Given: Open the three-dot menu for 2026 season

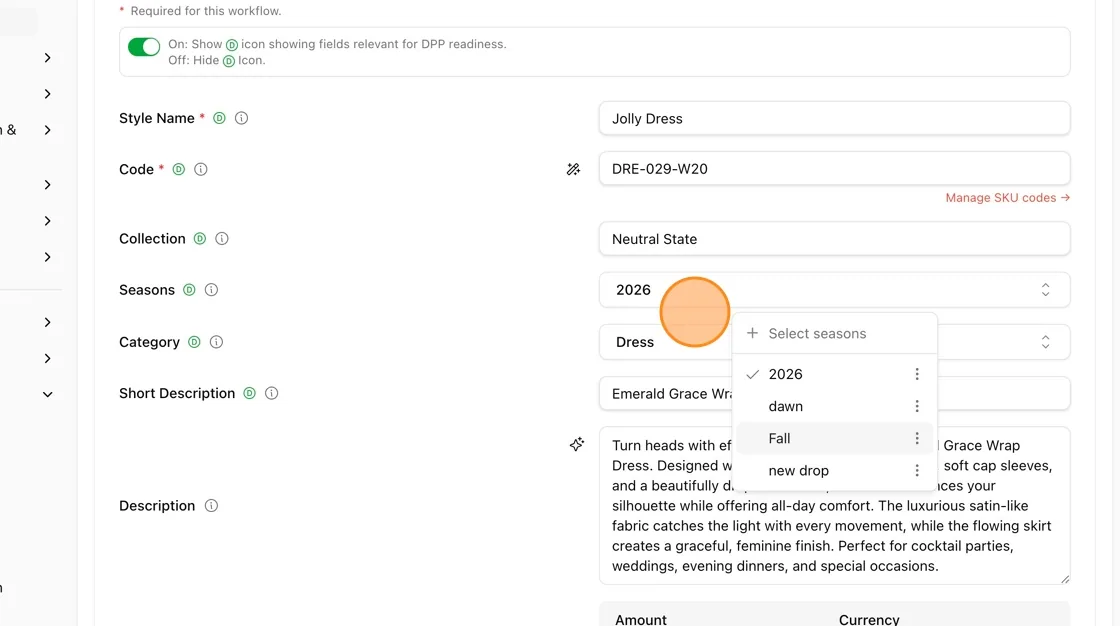Looking at the screenshot, I should (x=917, y=374).
